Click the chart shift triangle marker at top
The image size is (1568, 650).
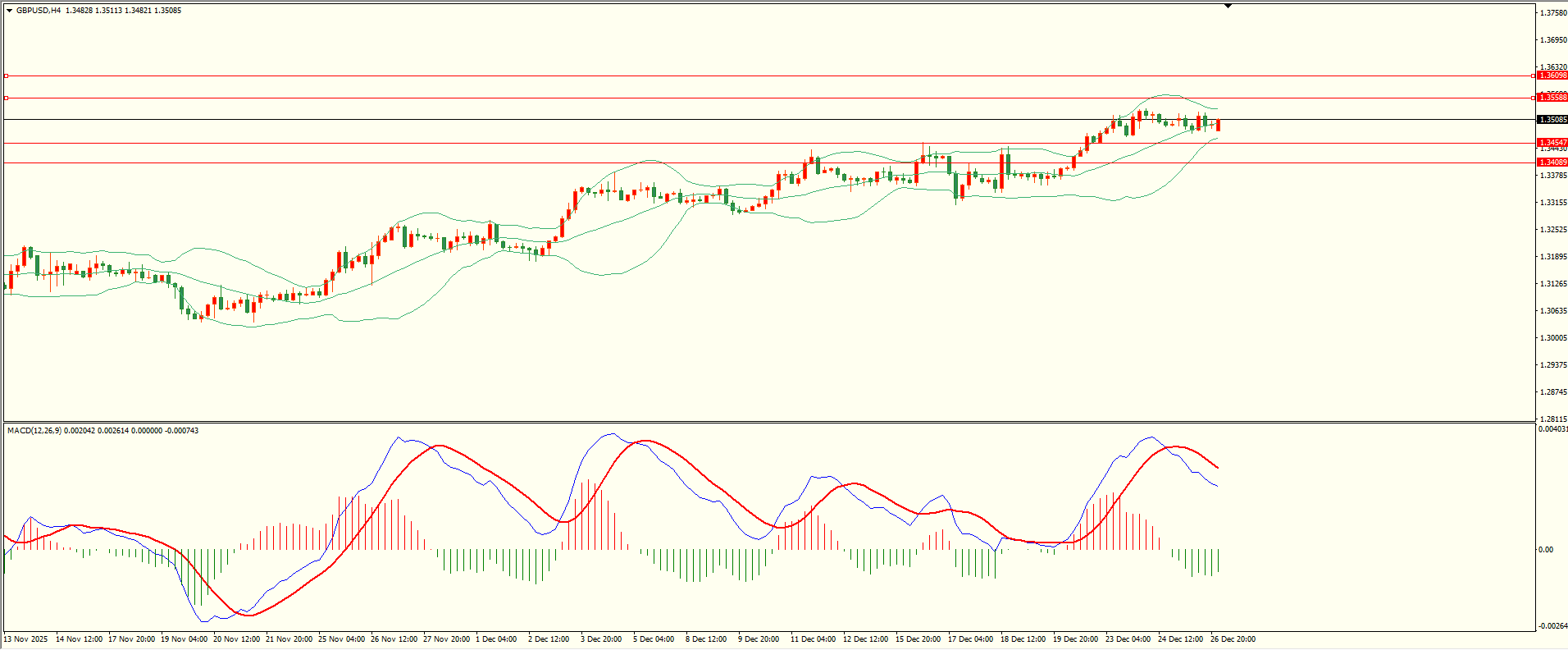coord(1228,6)
